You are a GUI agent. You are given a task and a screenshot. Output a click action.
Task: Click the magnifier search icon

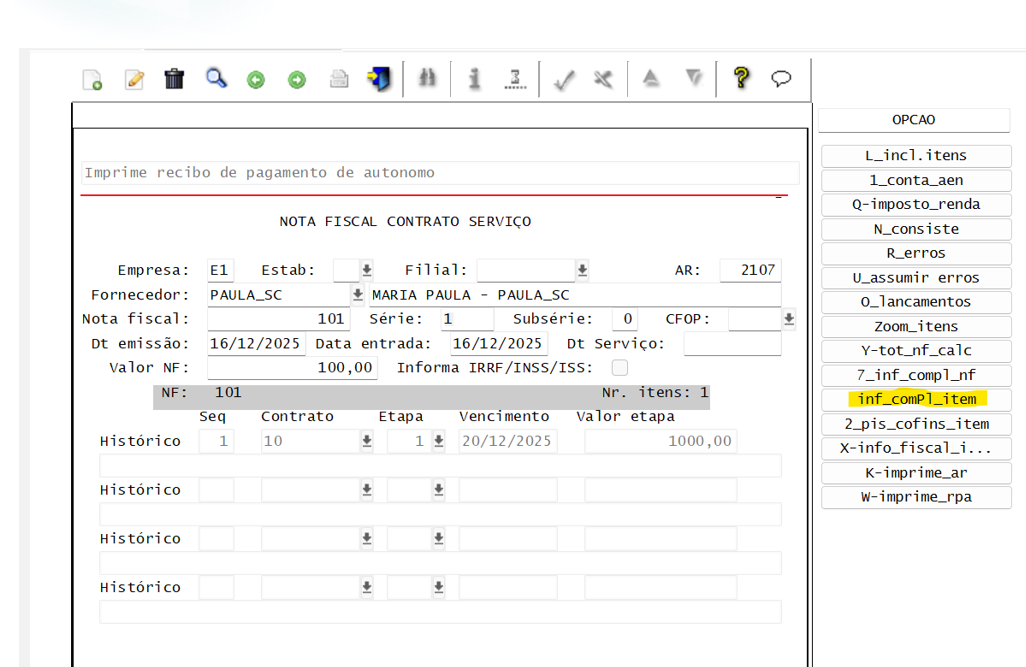tap(216, 79)
